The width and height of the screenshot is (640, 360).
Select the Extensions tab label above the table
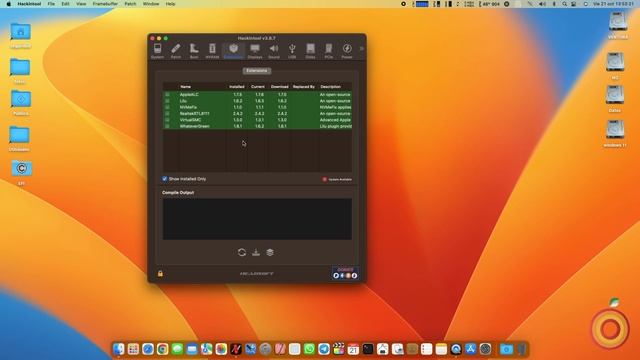click(257, 71)
